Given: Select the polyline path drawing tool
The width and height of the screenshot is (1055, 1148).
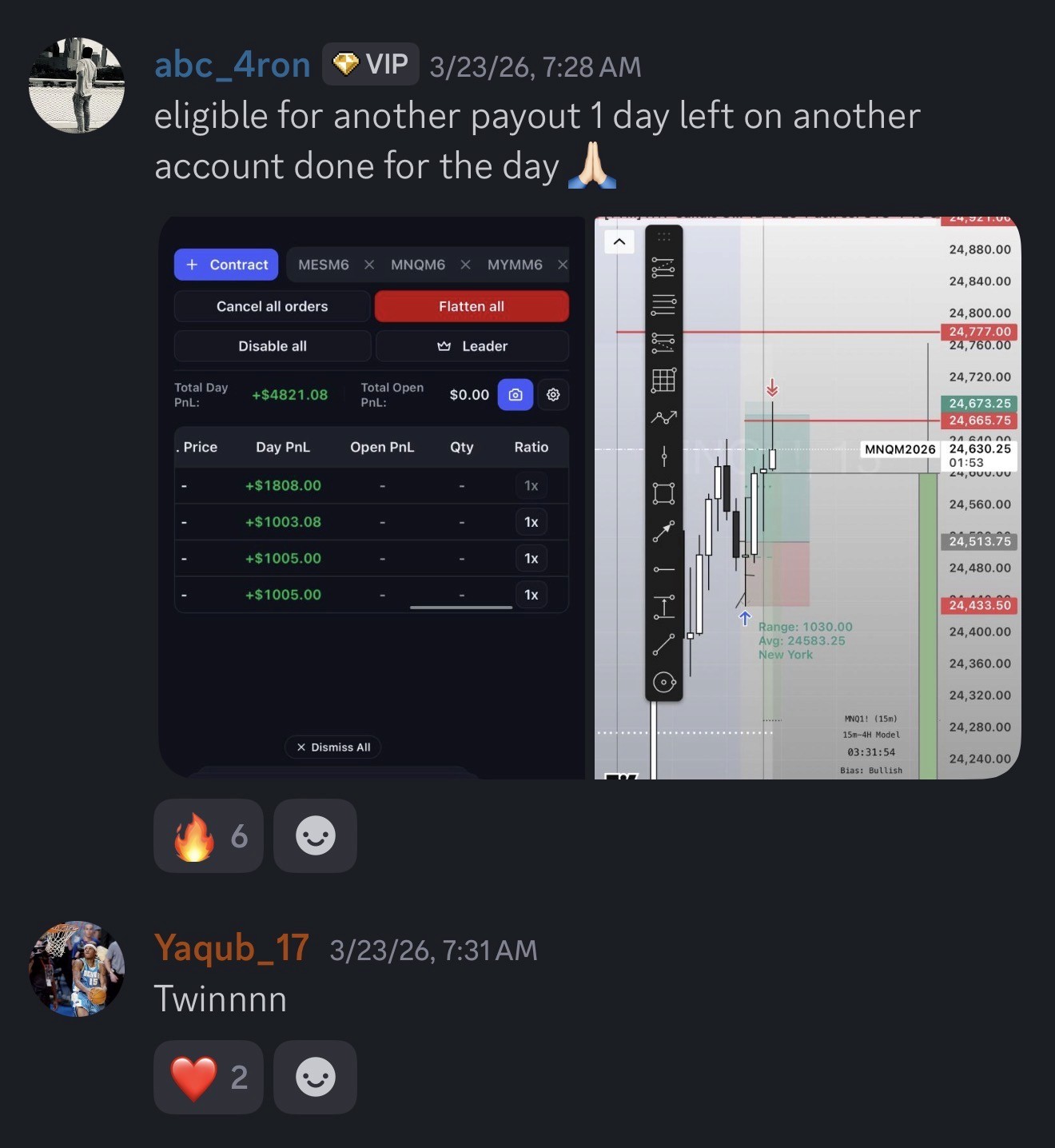Looking at the screenshot, I should (663, 418).
